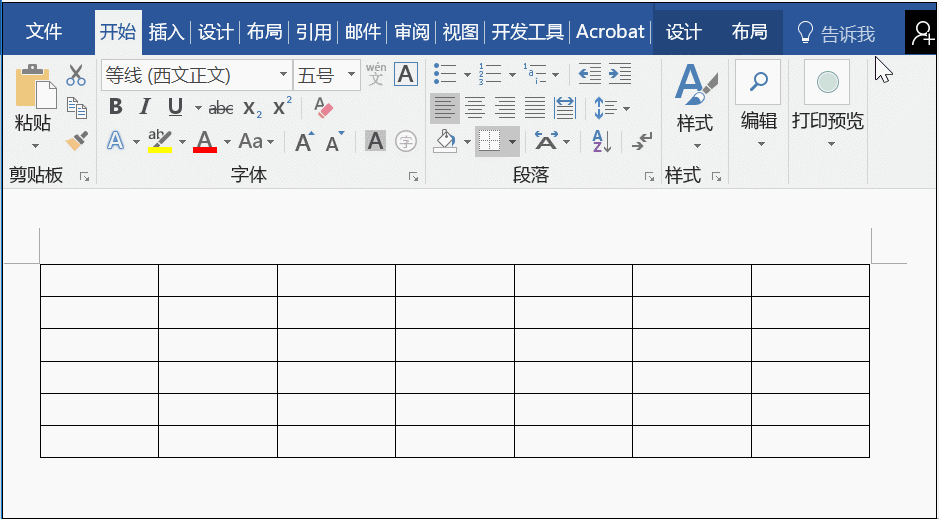Image resolution: width=939 pixels, height=519 pixels.
Task: Click the Bullets list icon
Action: [445, 74]
